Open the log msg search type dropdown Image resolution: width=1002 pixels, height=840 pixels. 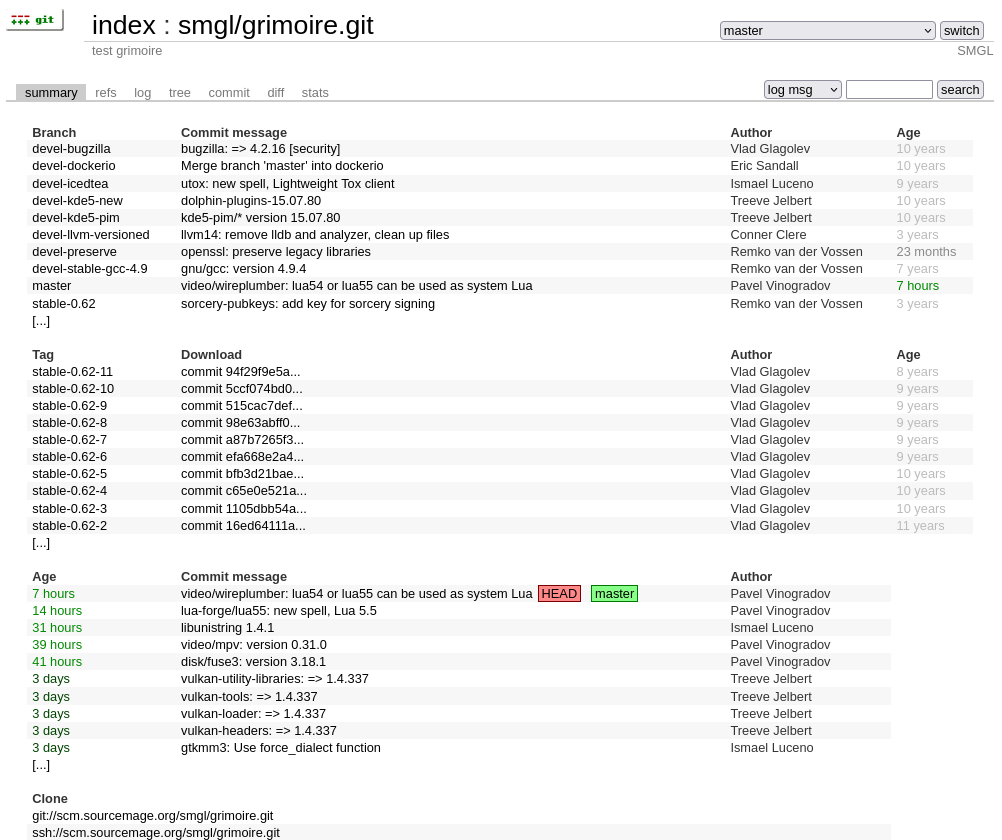point(803,89)
